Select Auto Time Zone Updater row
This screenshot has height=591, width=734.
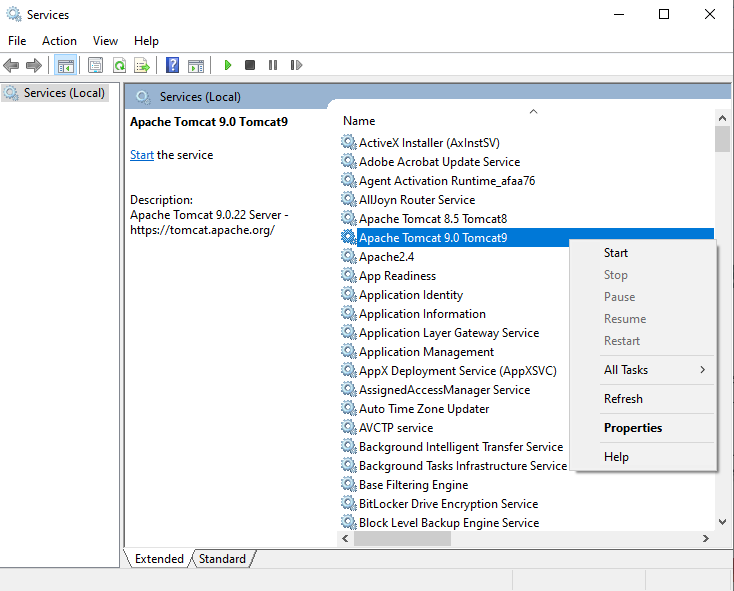424,409
